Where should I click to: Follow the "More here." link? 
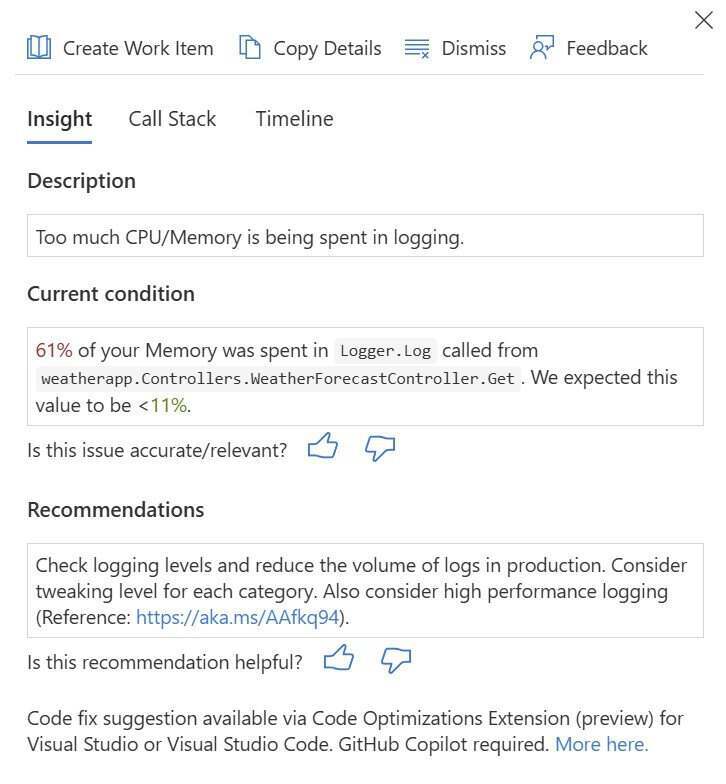coord(601,744)
